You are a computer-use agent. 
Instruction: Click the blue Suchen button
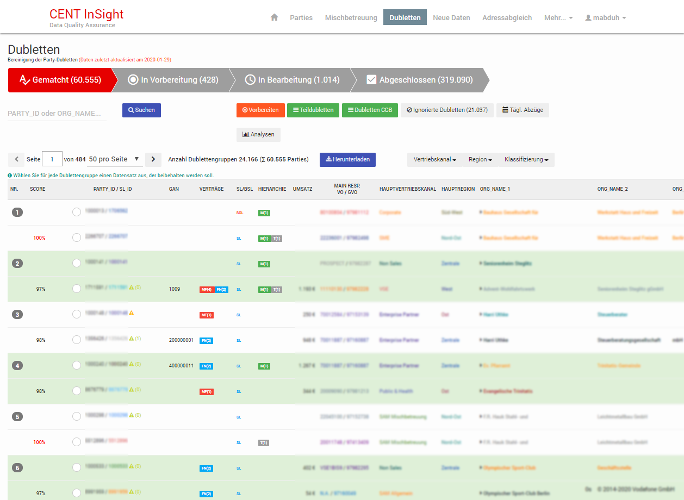point(141,110)
